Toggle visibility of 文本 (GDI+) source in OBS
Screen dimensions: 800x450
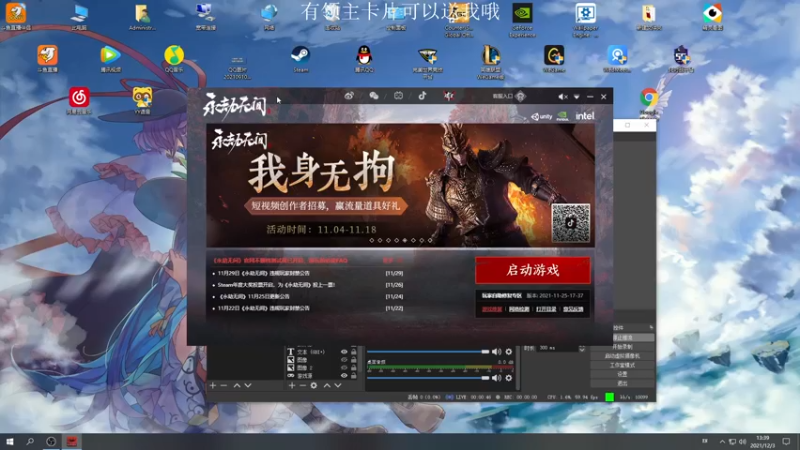(344, 352)
